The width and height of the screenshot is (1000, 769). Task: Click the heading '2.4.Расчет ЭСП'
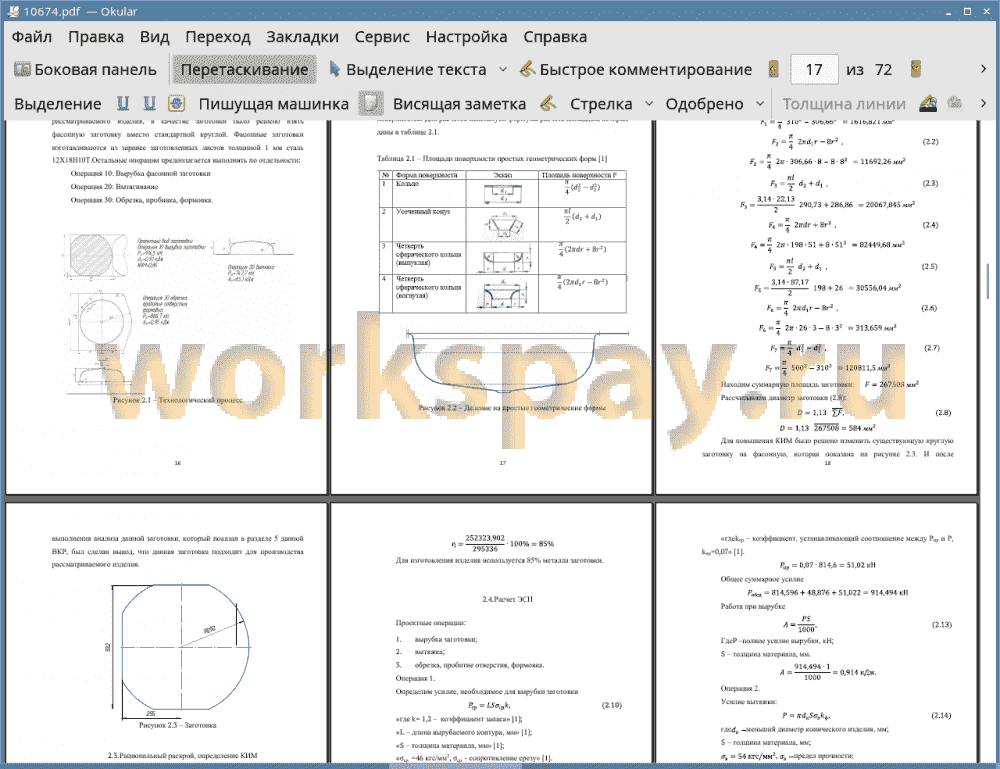pyautogui.click(x=507, y=599)
